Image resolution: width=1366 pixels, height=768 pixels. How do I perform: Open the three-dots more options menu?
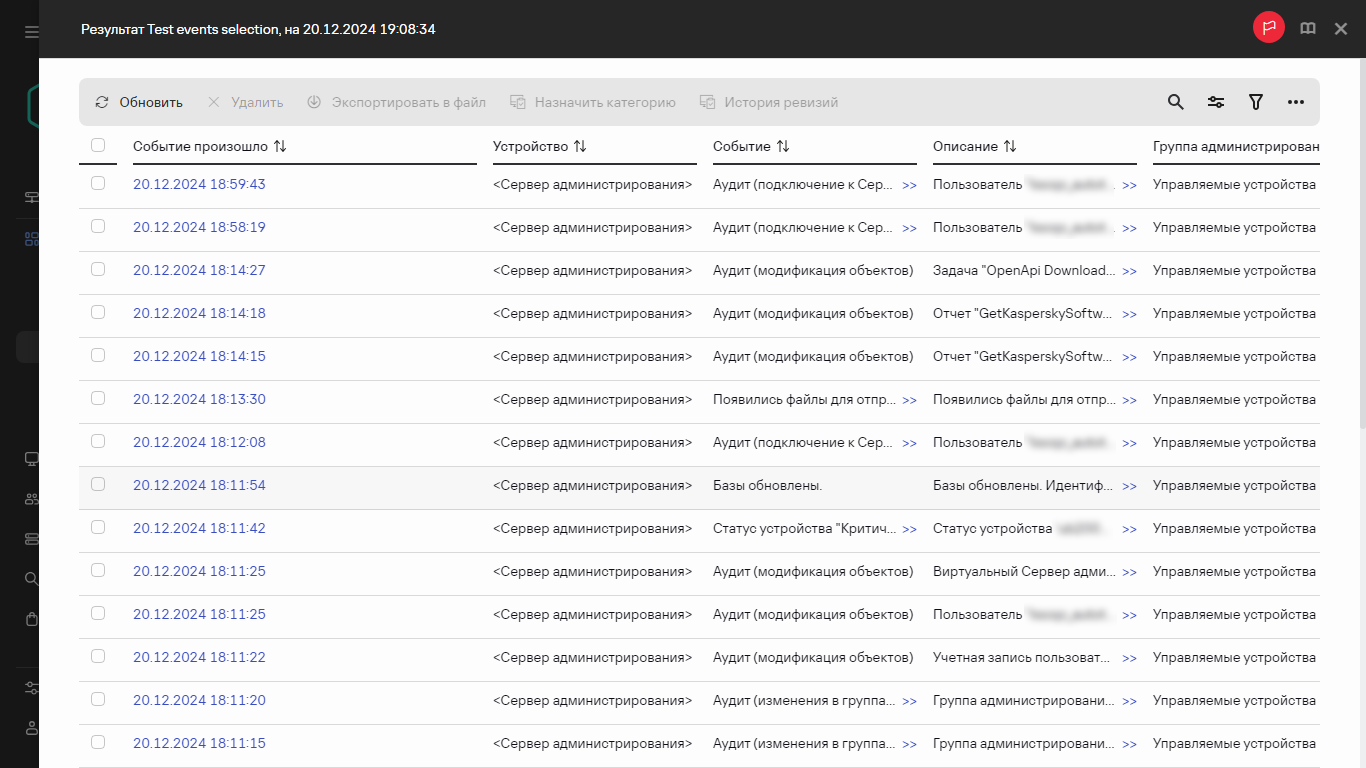1296,102
